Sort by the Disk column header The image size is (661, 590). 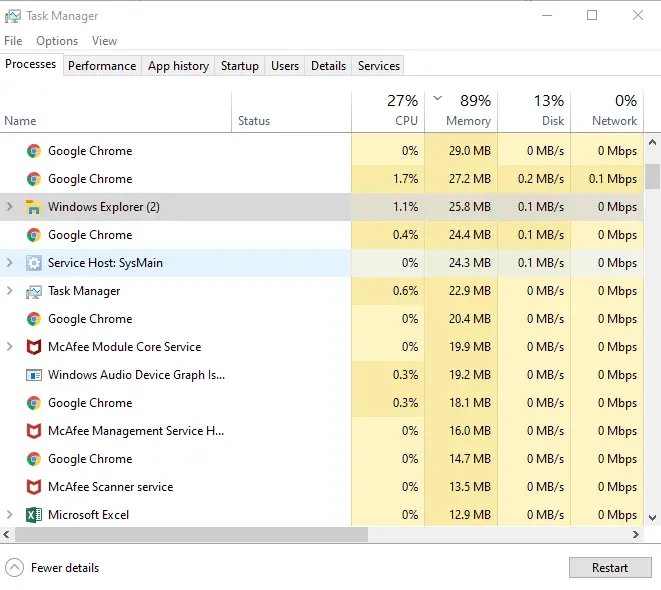click(534, 111)
